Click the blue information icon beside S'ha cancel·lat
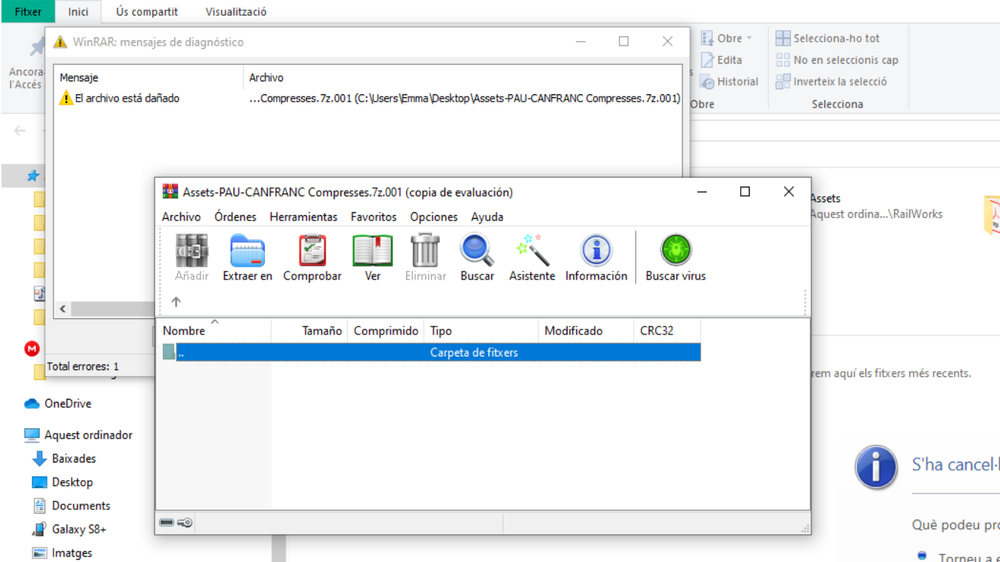 pos(876,468)
